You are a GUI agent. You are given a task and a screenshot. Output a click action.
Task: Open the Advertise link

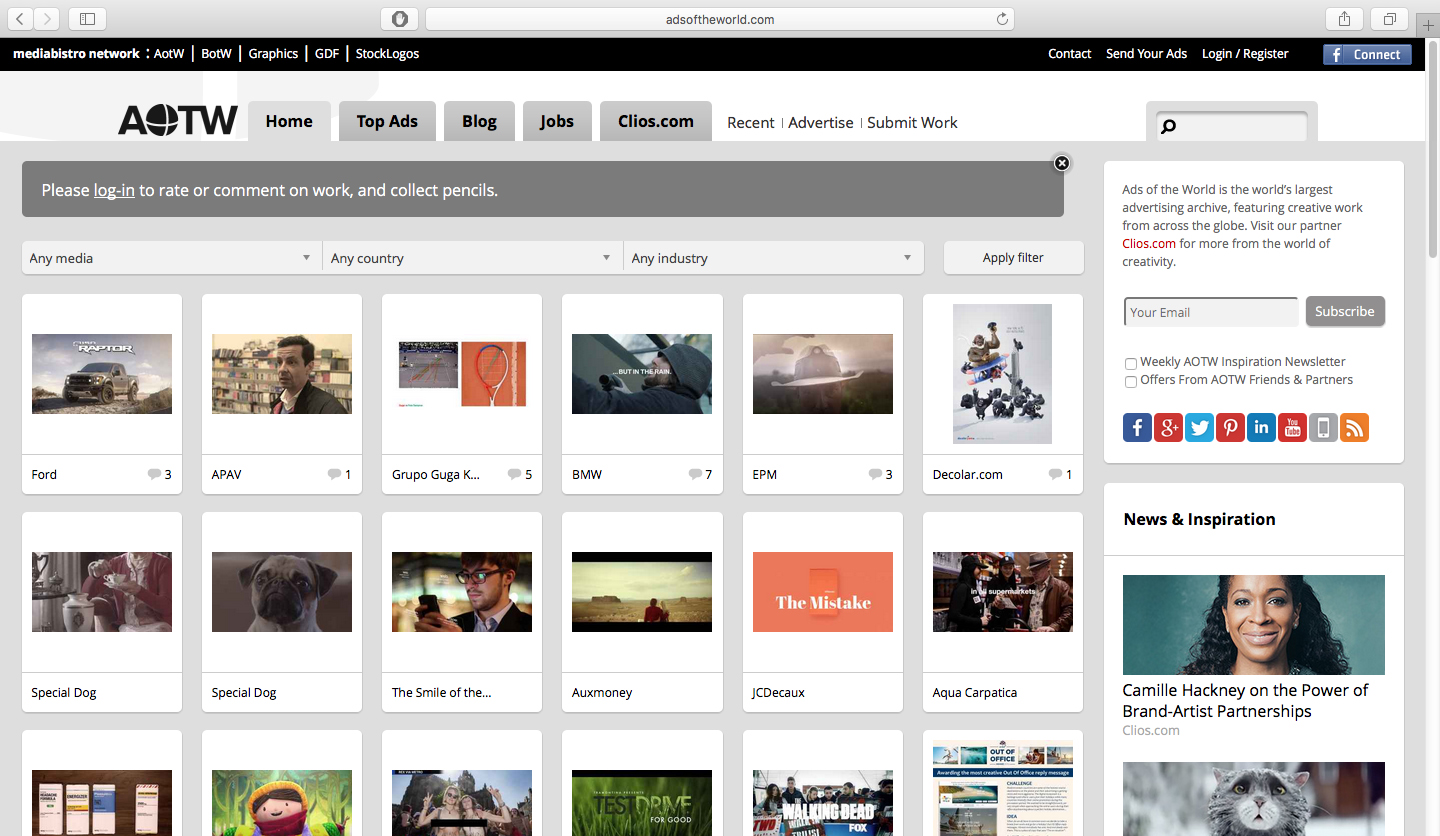pos(821,122)
